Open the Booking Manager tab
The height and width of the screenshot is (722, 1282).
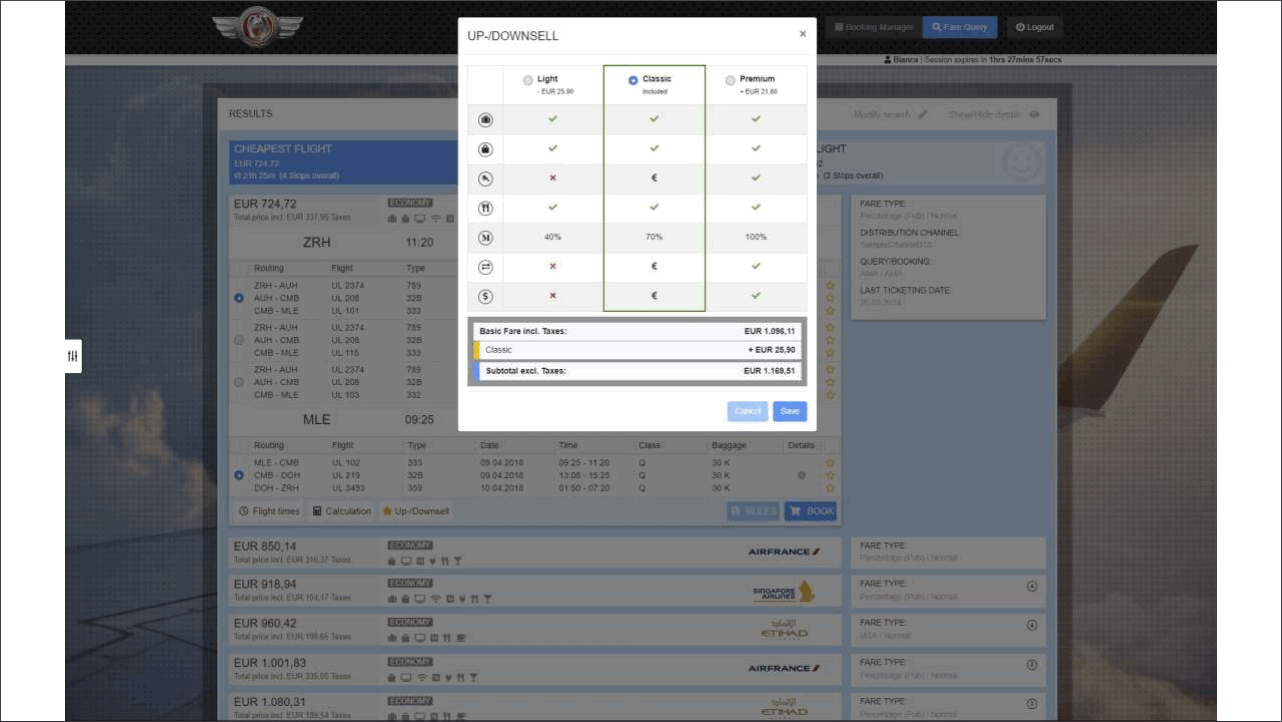point(873,27)
